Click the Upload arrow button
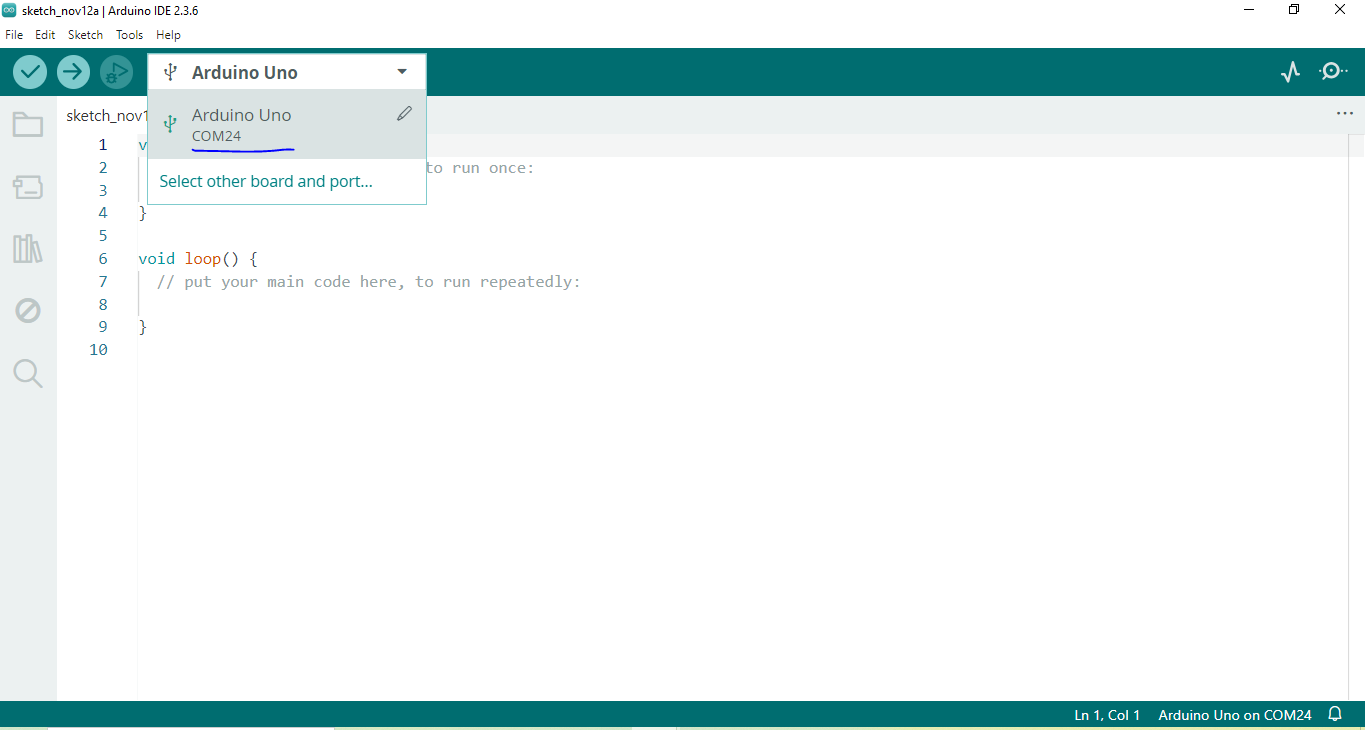This screenshot has height=730, width=1365. tap(73, 72)
